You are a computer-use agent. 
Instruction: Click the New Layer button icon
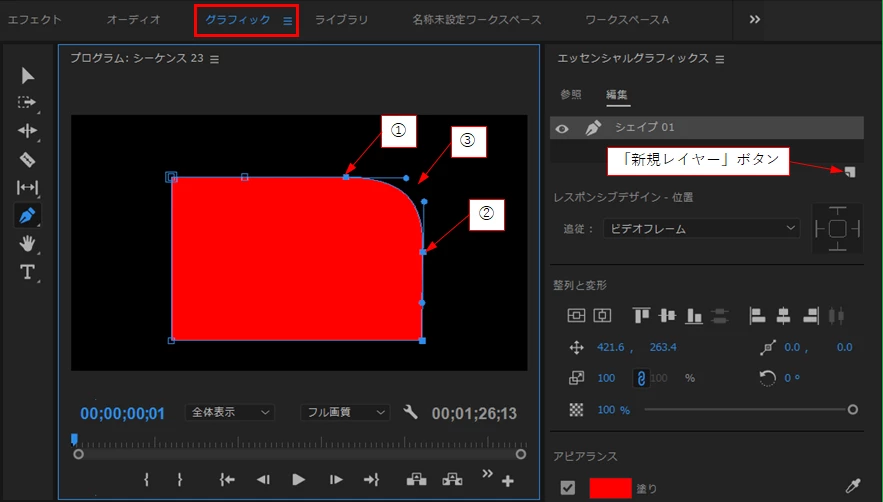850,172
